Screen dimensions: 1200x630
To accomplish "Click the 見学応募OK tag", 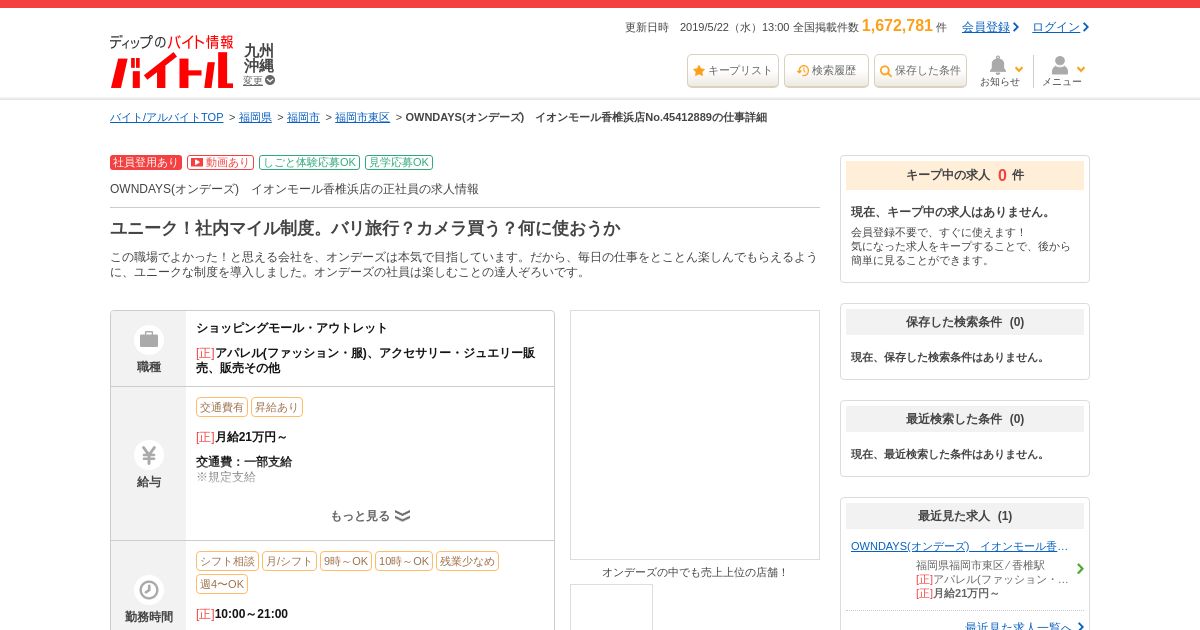I will coord(399,162).
